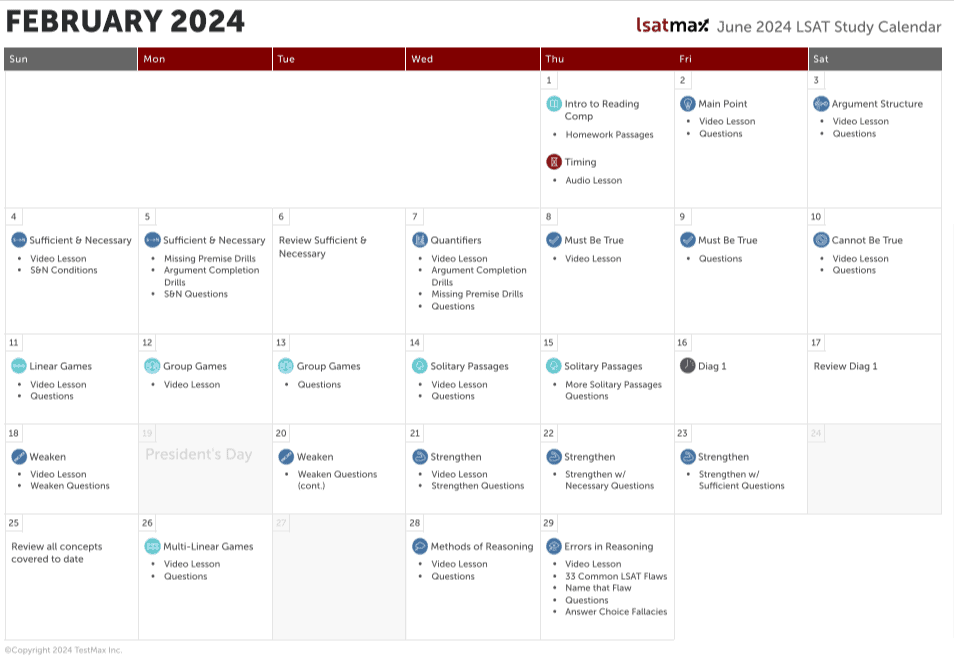Select the red Timing audio lesson icon
The height and width of the screenshot is (669, 954).
click(553, 161)
